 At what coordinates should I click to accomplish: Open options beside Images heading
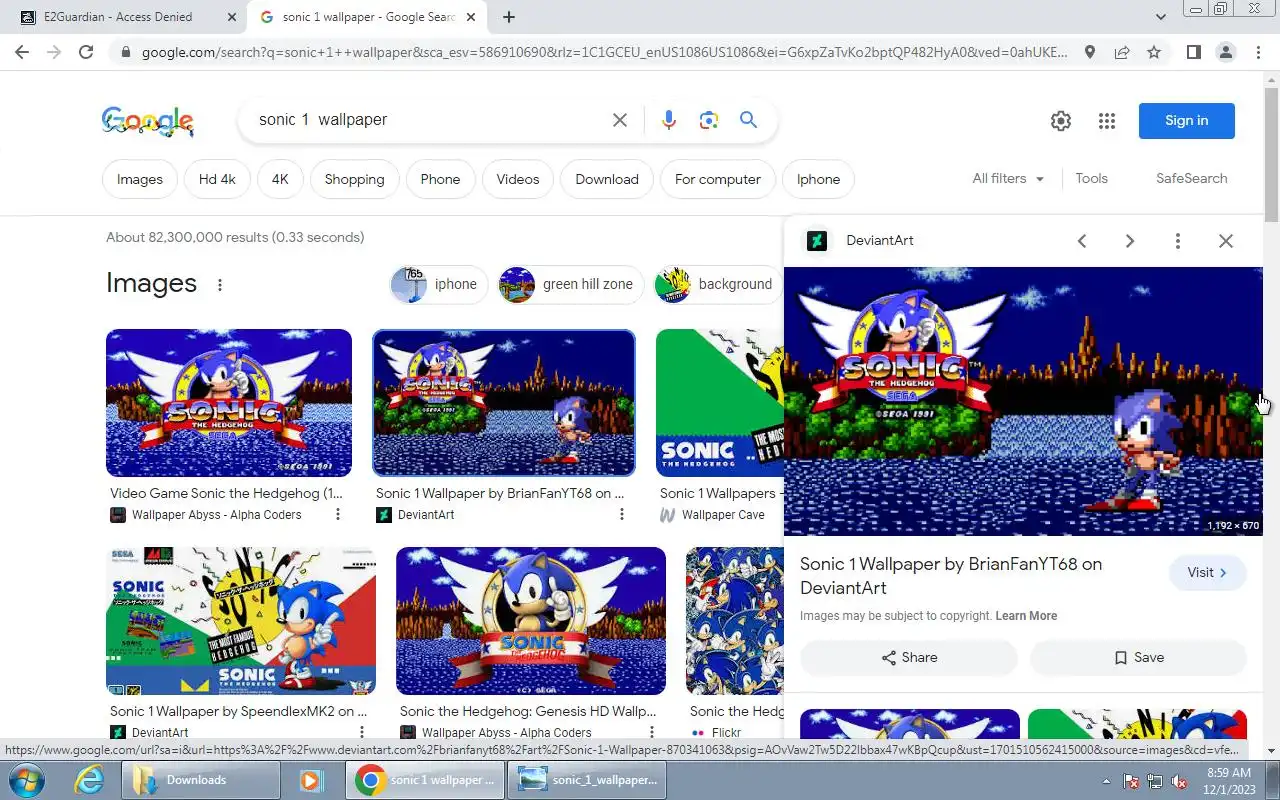(220, 285)
